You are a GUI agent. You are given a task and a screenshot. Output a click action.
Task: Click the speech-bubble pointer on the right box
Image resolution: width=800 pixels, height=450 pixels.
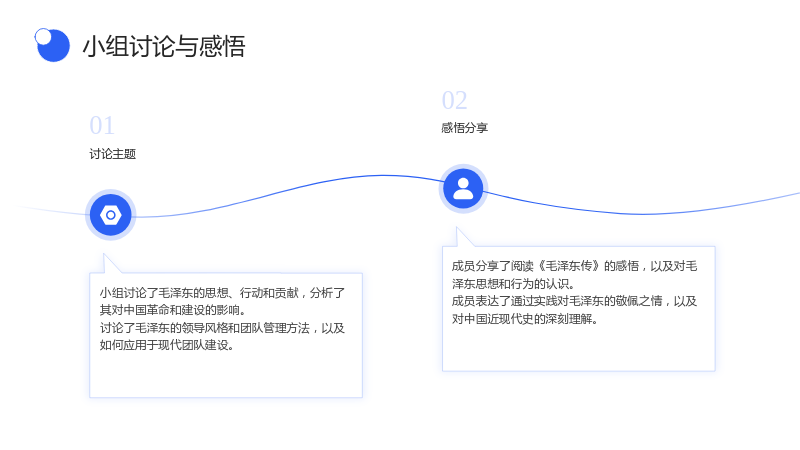click(462, 238)
